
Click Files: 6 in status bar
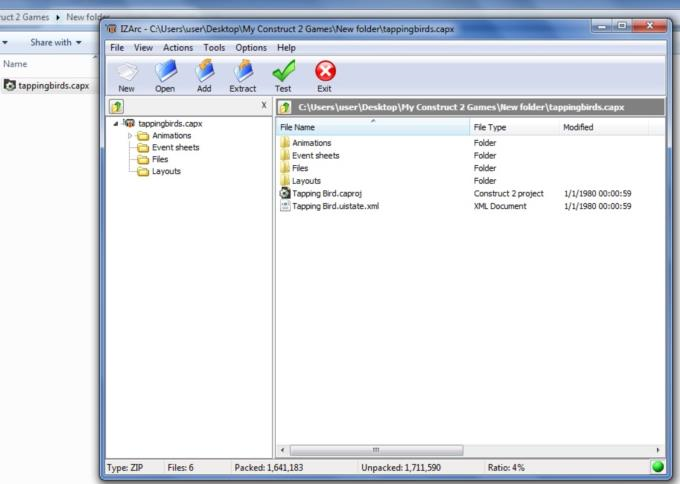pyautogui.click(x=180, y=468)
